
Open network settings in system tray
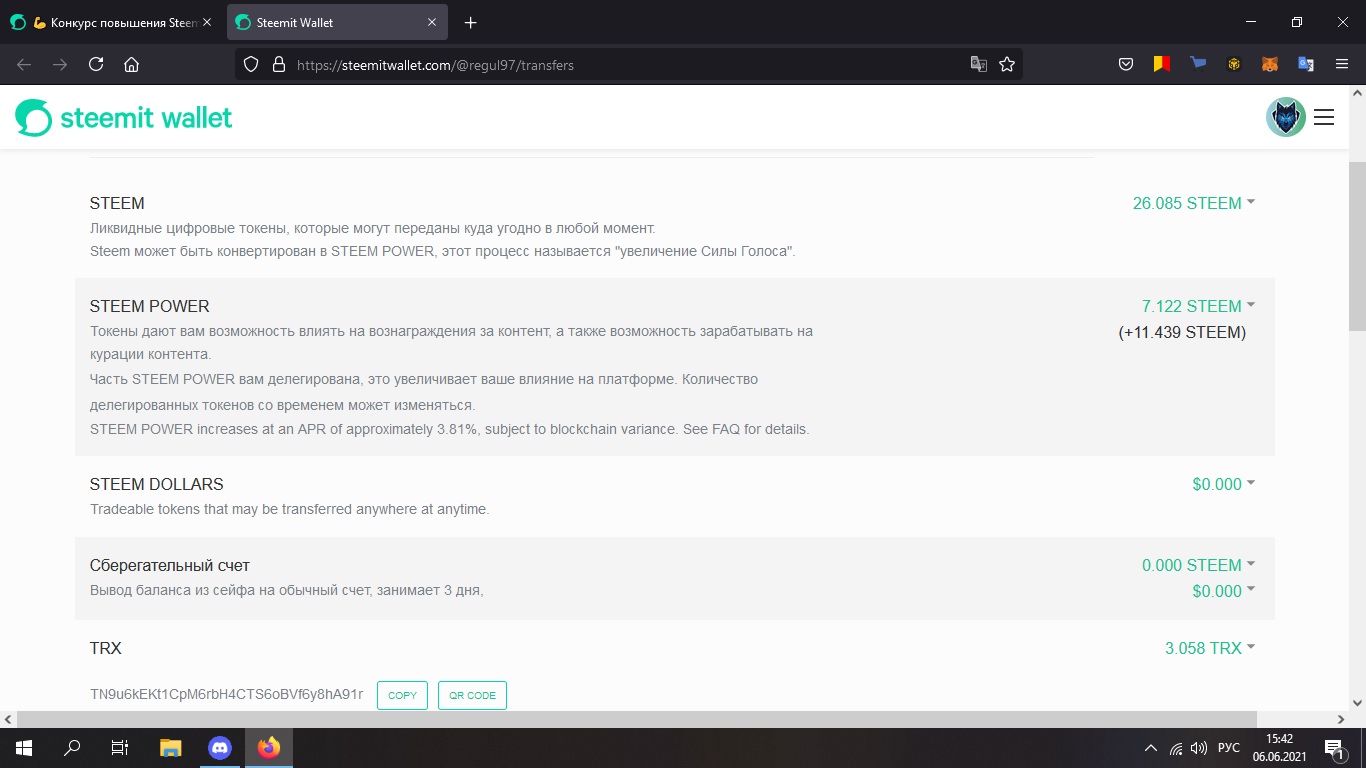coord(1176,748)
